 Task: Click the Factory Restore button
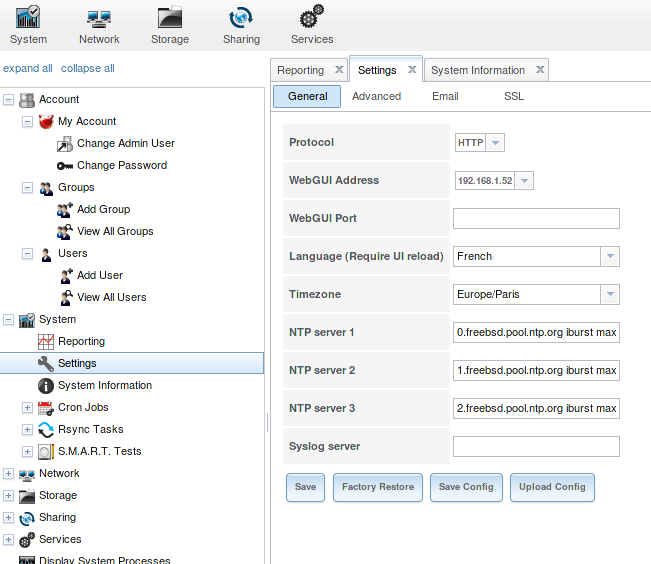point(378,487)
